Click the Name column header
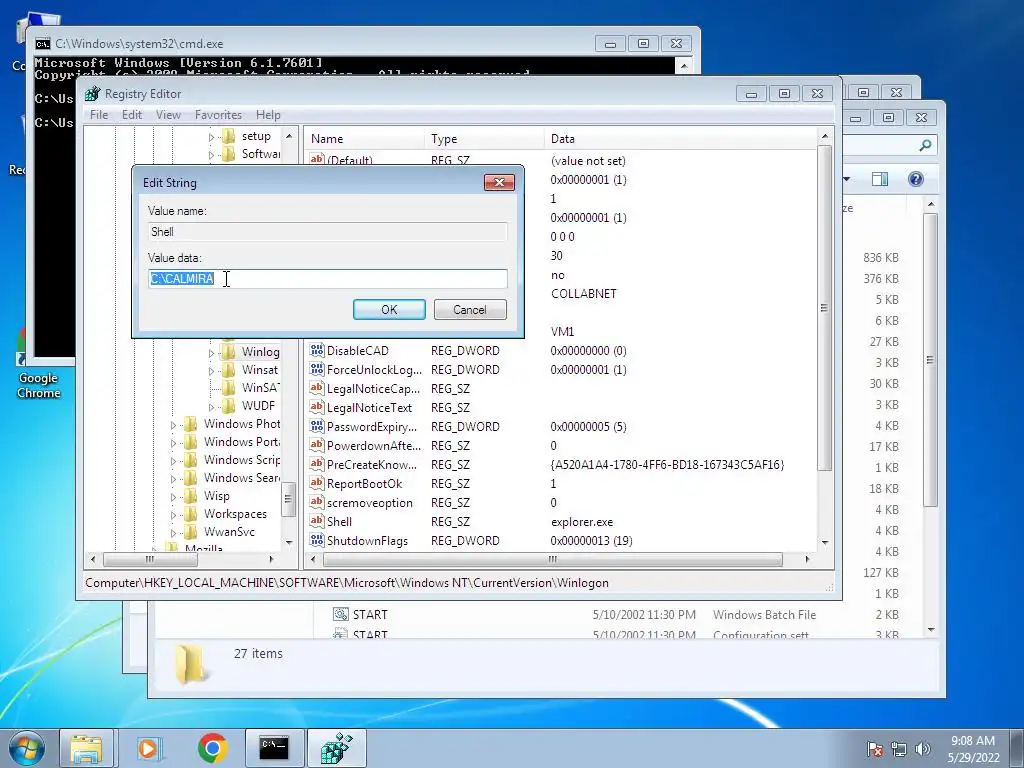This screenshot has width=1024, height=768. (364, 138)
